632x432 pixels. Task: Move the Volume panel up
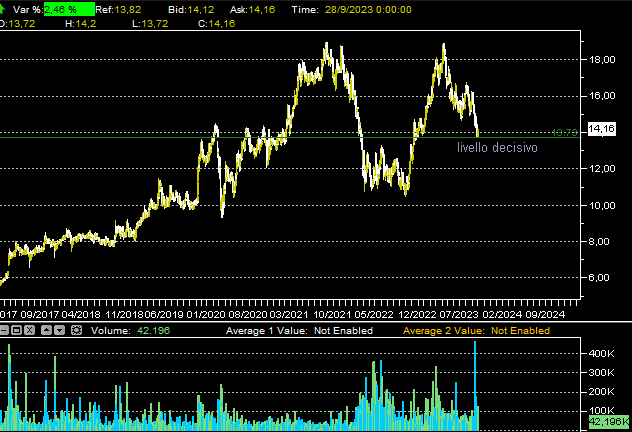(46, 330)
